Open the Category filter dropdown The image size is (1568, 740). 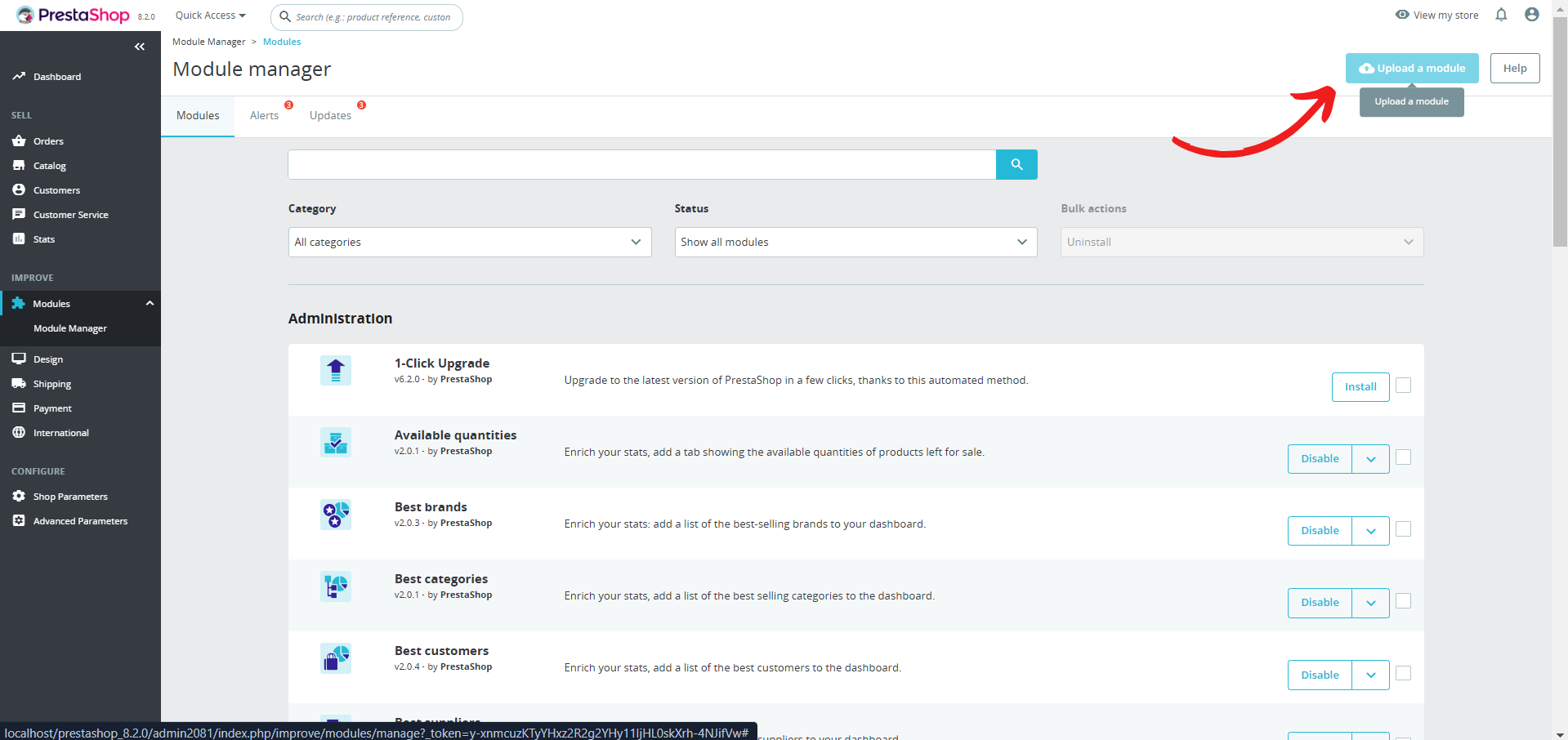[469, 242]
